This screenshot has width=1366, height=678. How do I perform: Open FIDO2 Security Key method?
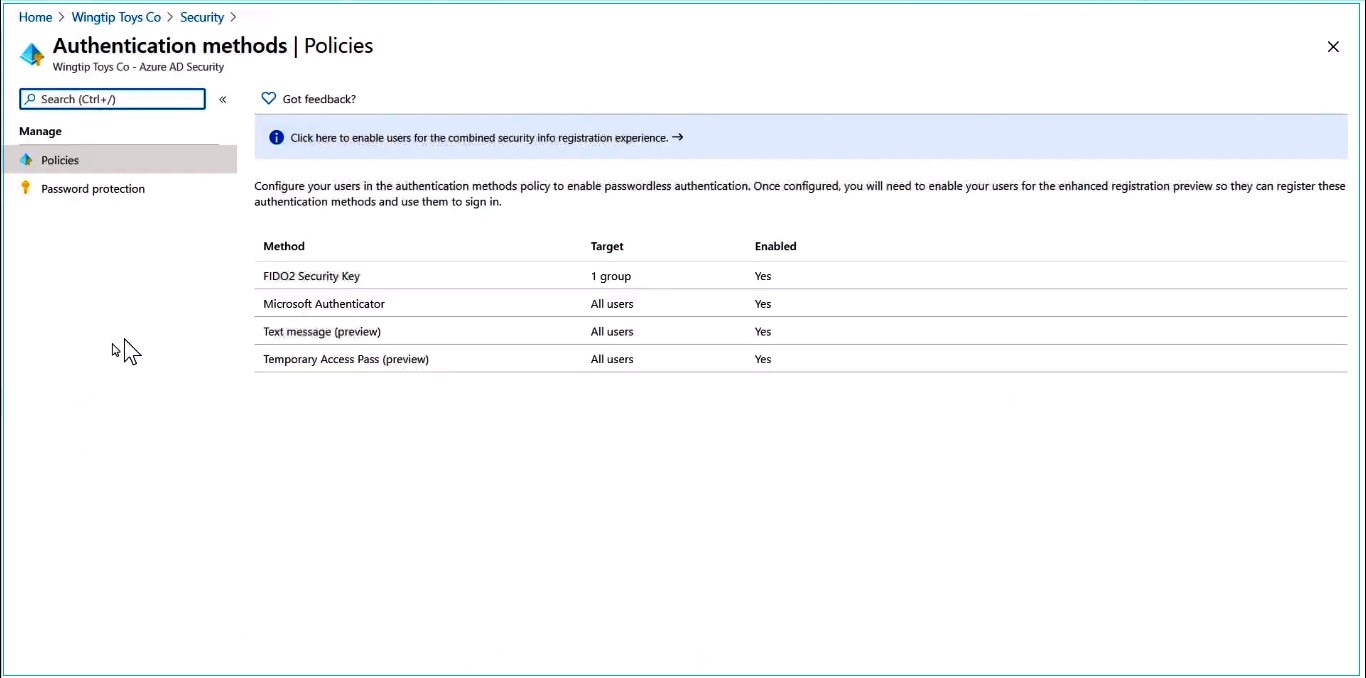[x=311, y=276]
